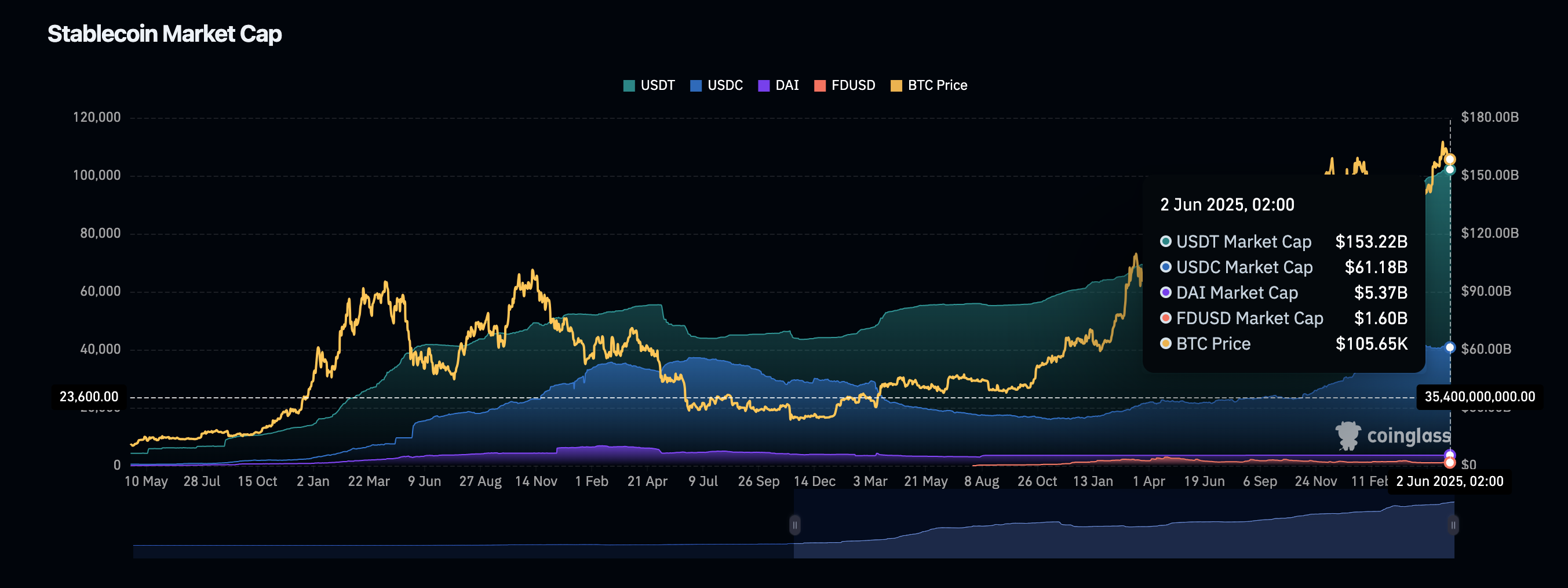Click the FDUSD Market Cap value $1.60B
The image size is (1568, 588).
point(1380,319)
